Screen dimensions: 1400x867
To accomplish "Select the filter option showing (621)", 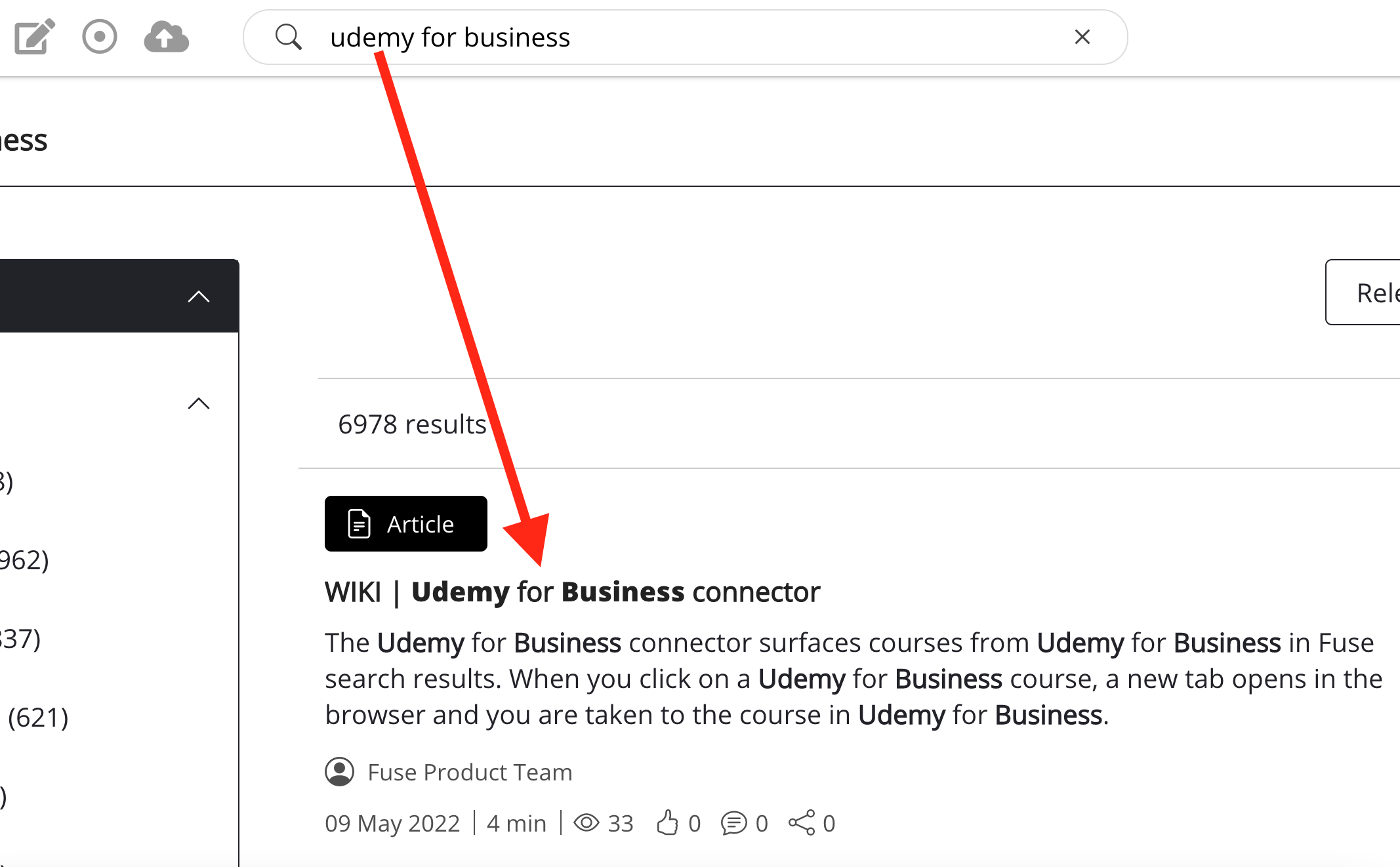I will coord(38,717).
